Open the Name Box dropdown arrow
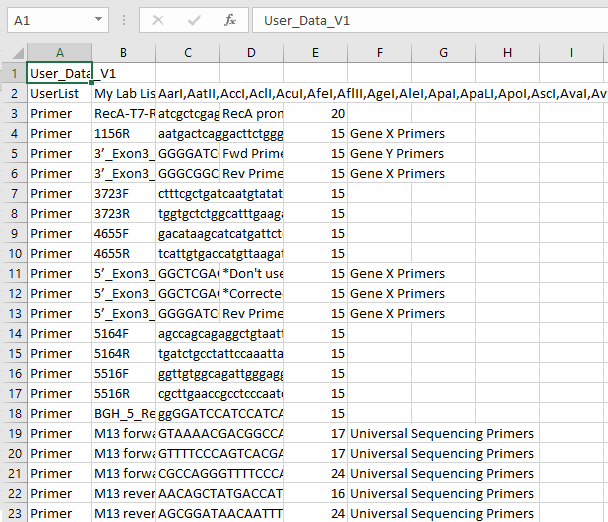The image size is (608, 522). click(x=97, y=20)
